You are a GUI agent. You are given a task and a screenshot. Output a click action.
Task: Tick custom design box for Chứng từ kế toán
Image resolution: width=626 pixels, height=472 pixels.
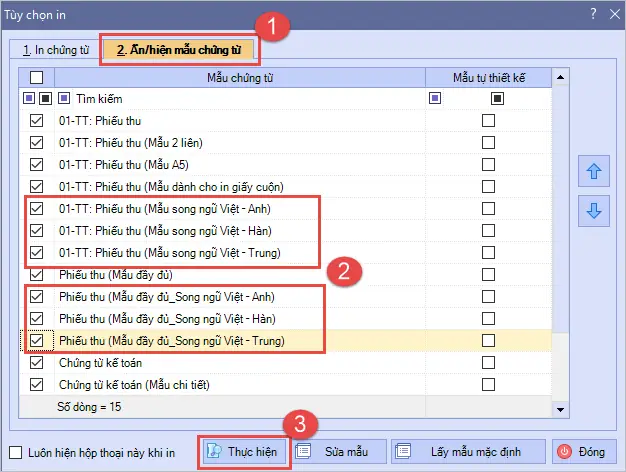pos(488,363)
